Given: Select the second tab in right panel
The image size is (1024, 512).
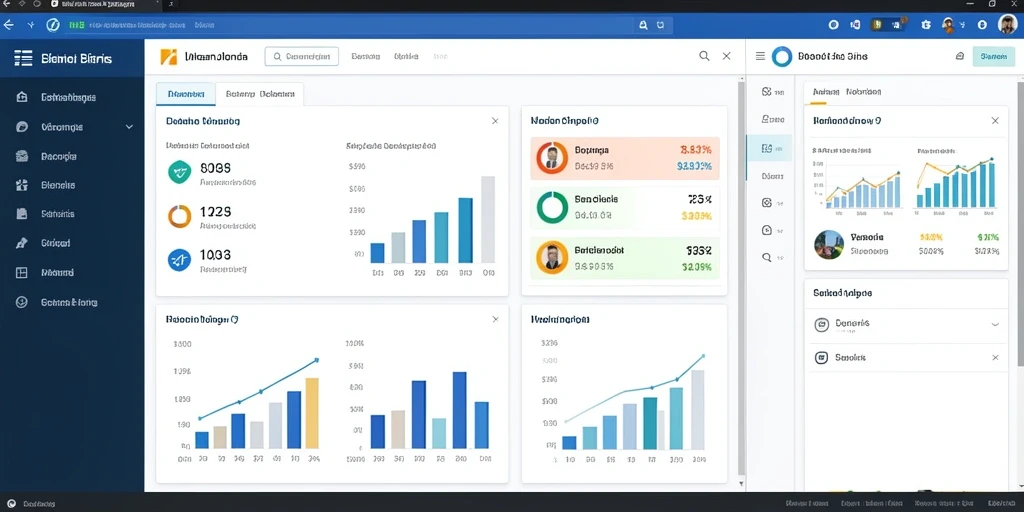Looking at the screenshot, I should tap(863, 92).
